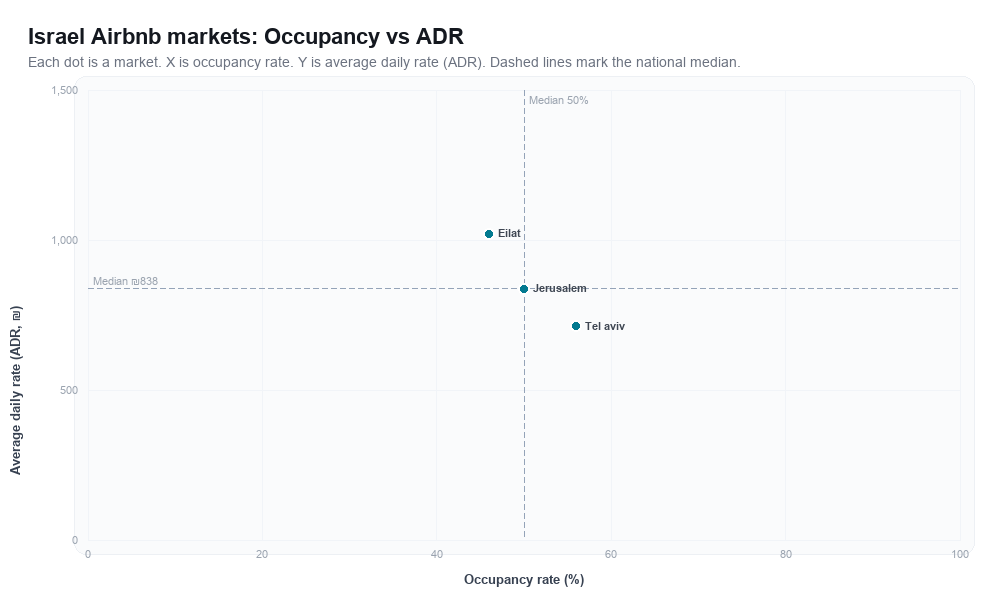Click the chart title Israel Airbnb markets

click(x=246, y=36)
